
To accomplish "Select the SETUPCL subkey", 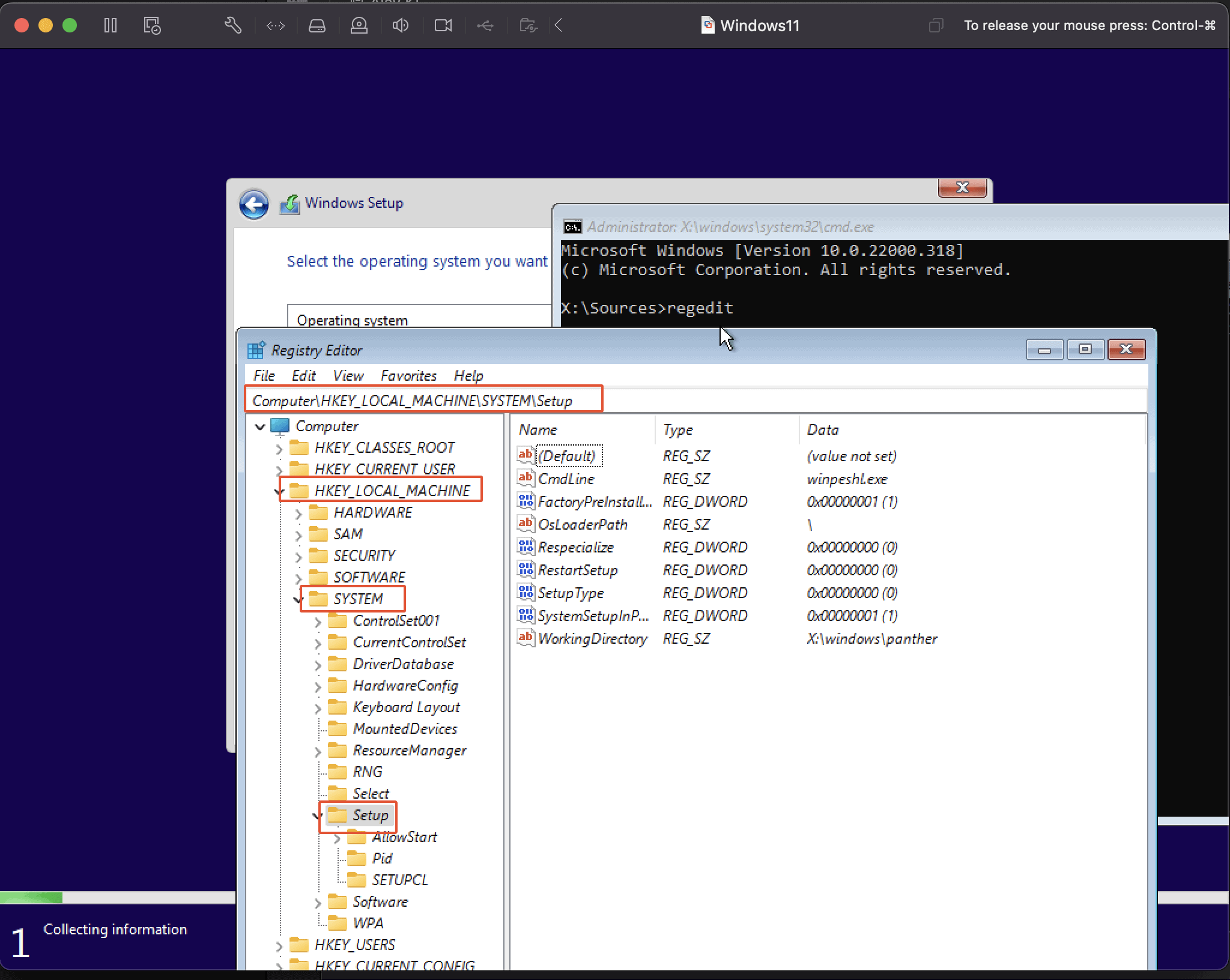I will [x=400, y=880].
